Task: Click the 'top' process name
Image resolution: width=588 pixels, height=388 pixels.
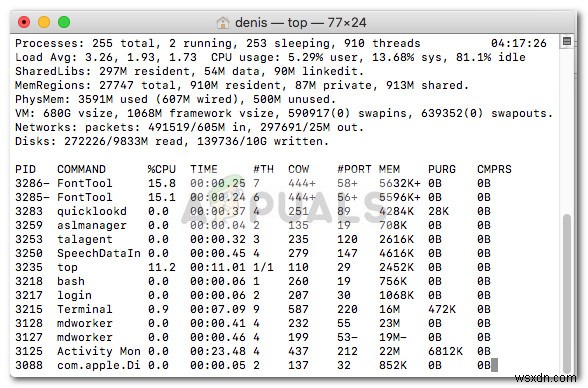Action: [x=68, y=267]
